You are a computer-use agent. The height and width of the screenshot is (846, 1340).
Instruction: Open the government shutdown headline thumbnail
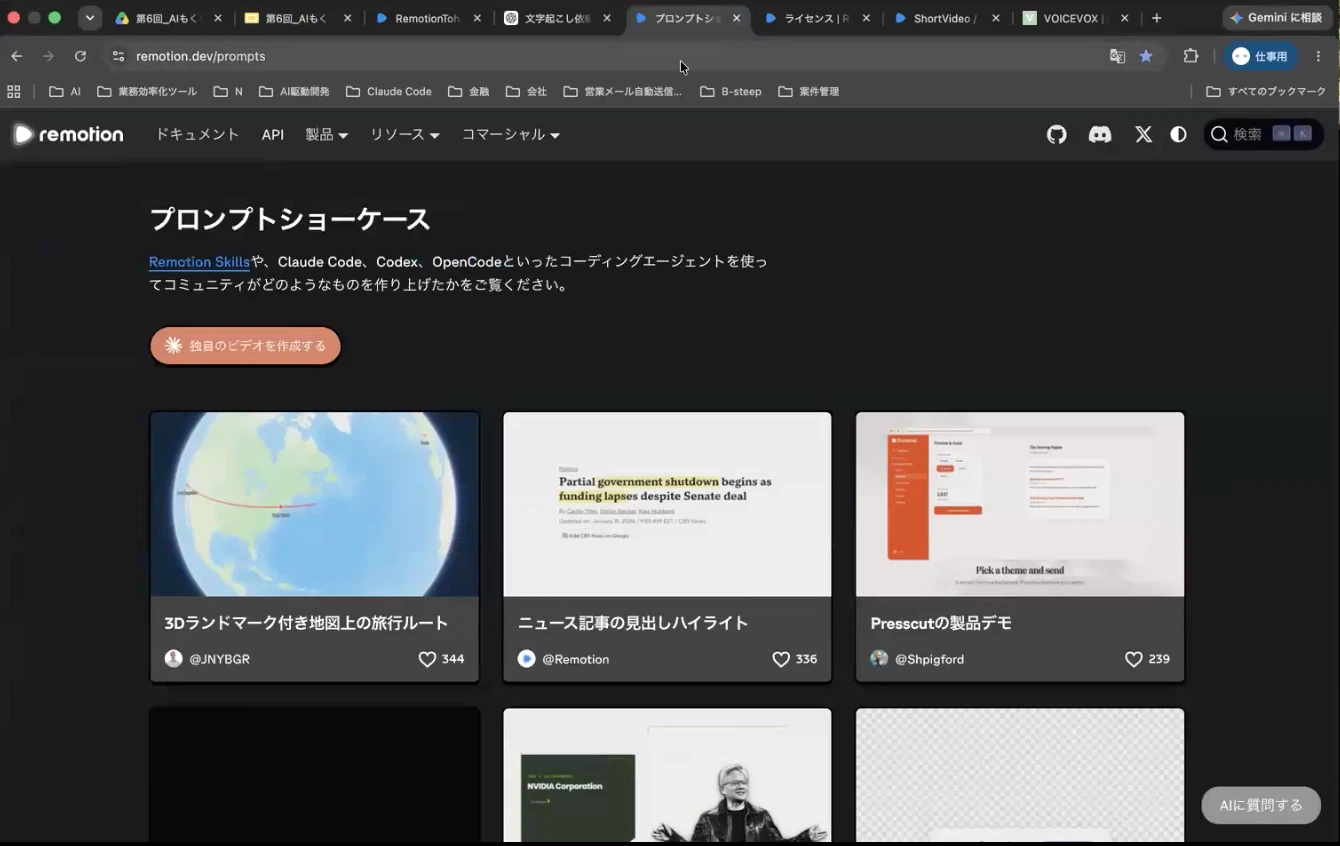point(667,504)
